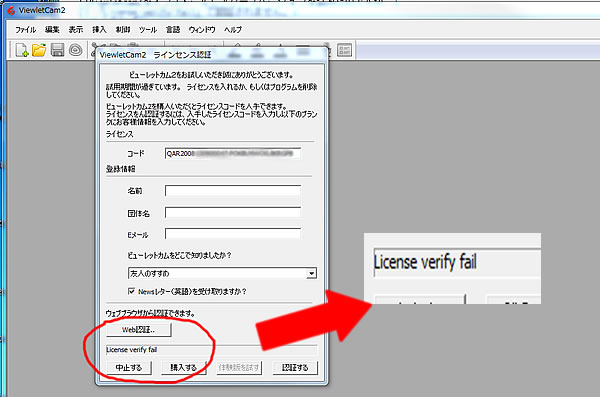The height and width of the screenshot is (397, 600).
Task: Open the ツール menu
Action: (148, 30)
